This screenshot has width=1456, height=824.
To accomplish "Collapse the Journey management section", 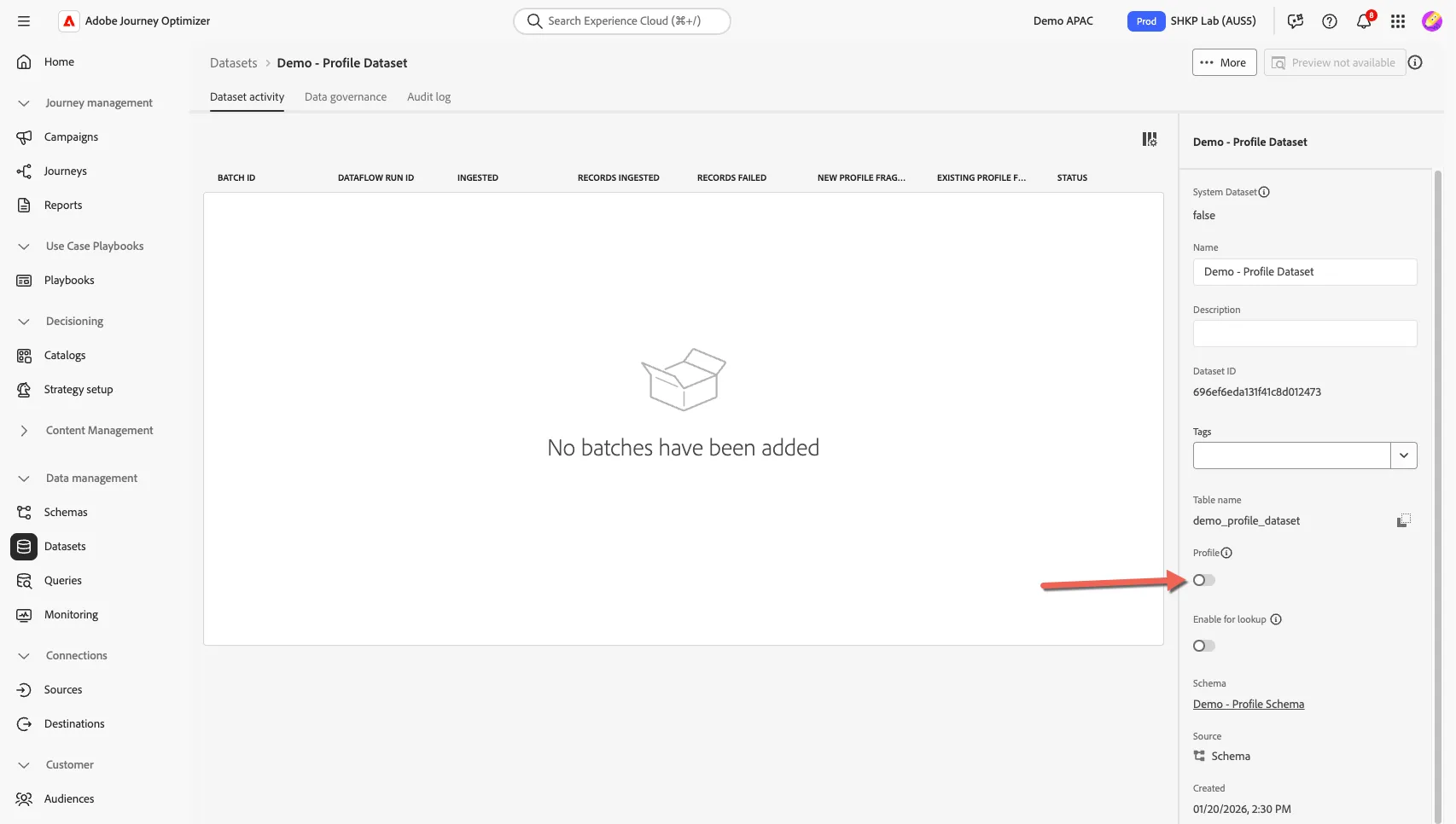I will (24, 103).
